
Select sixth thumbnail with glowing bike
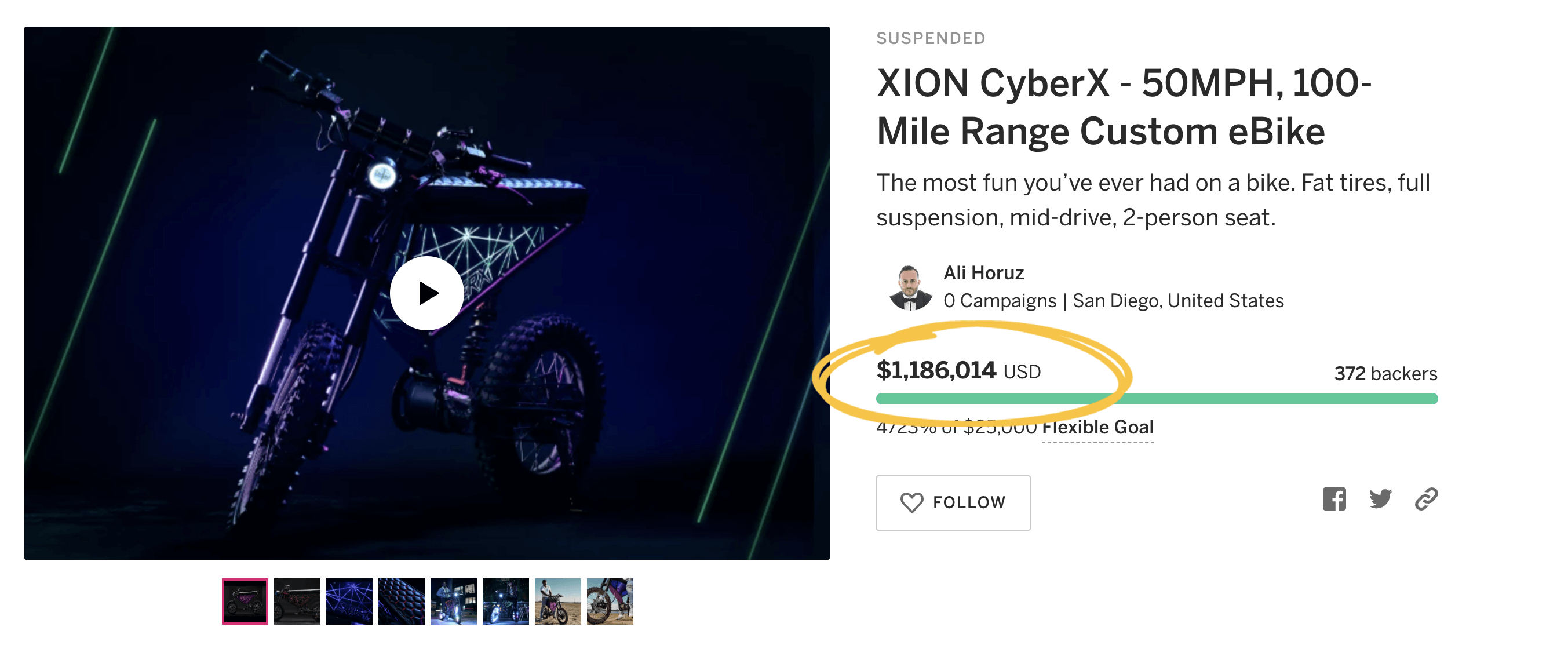[x=505, y=601]
